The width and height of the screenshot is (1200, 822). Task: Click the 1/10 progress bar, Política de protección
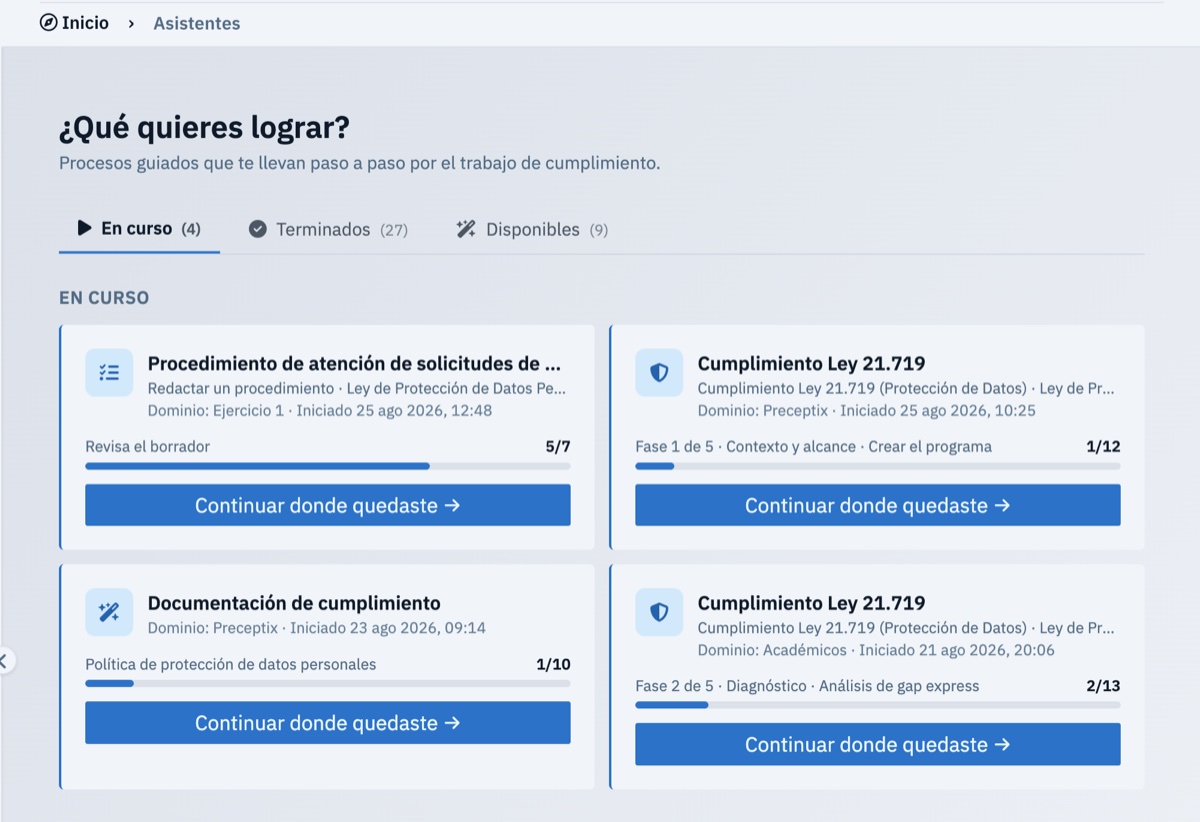point(328,684)
